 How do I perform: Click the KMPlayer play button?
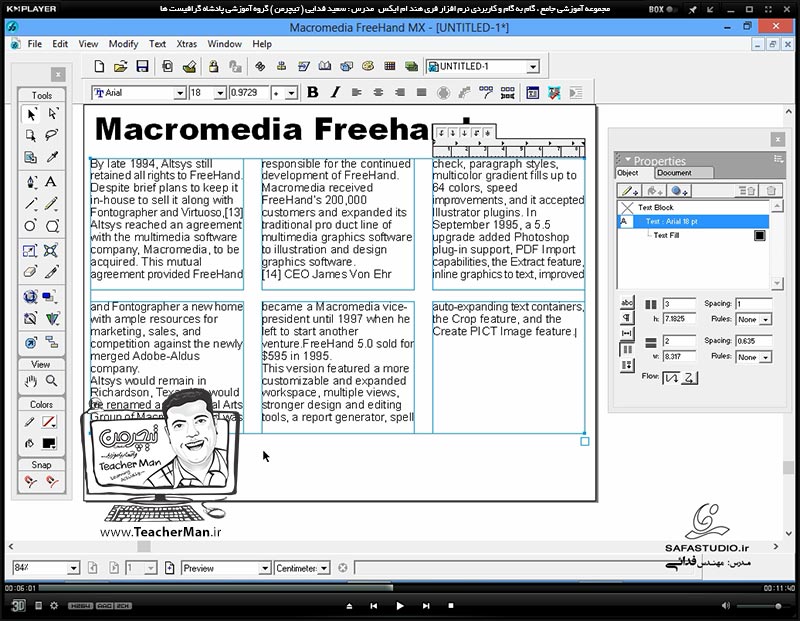tap(399, 606)
